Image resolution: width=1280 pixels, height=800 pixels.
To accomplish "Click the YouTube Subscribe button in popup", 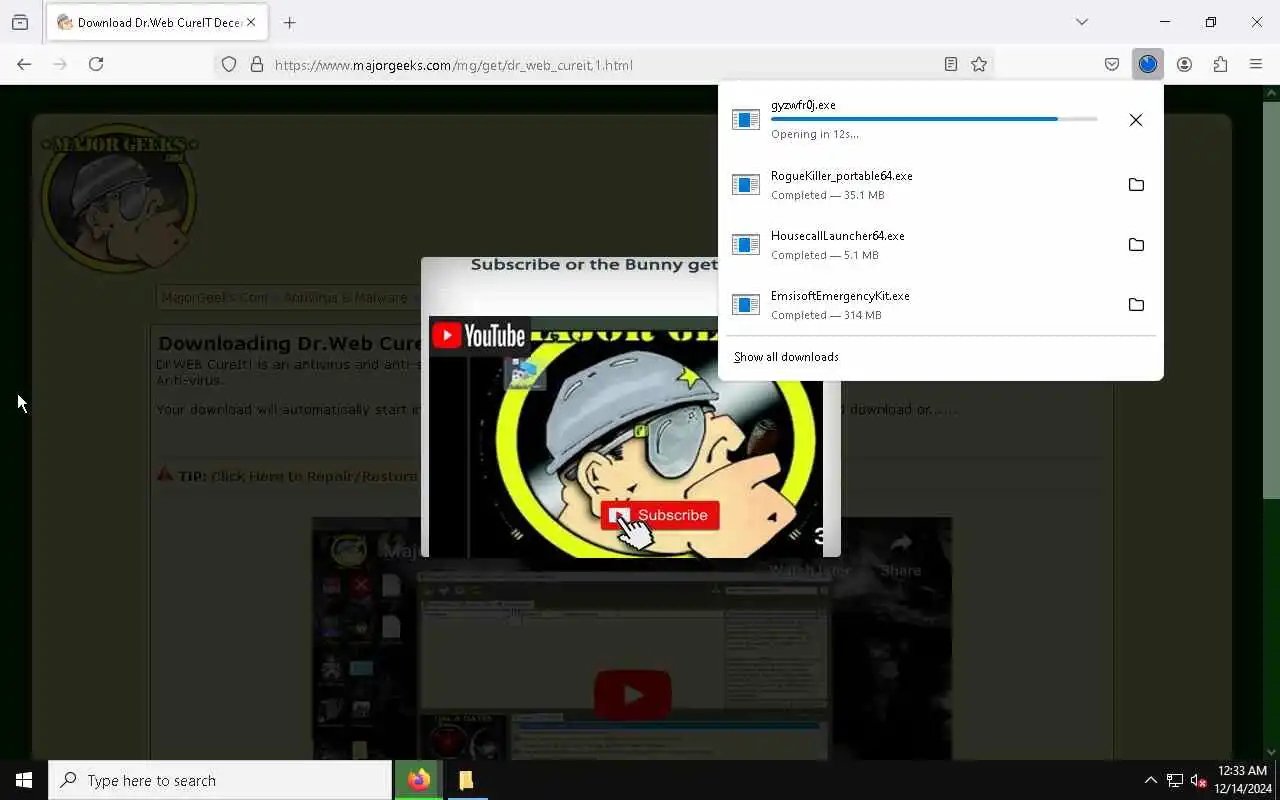I will [660, 515].
